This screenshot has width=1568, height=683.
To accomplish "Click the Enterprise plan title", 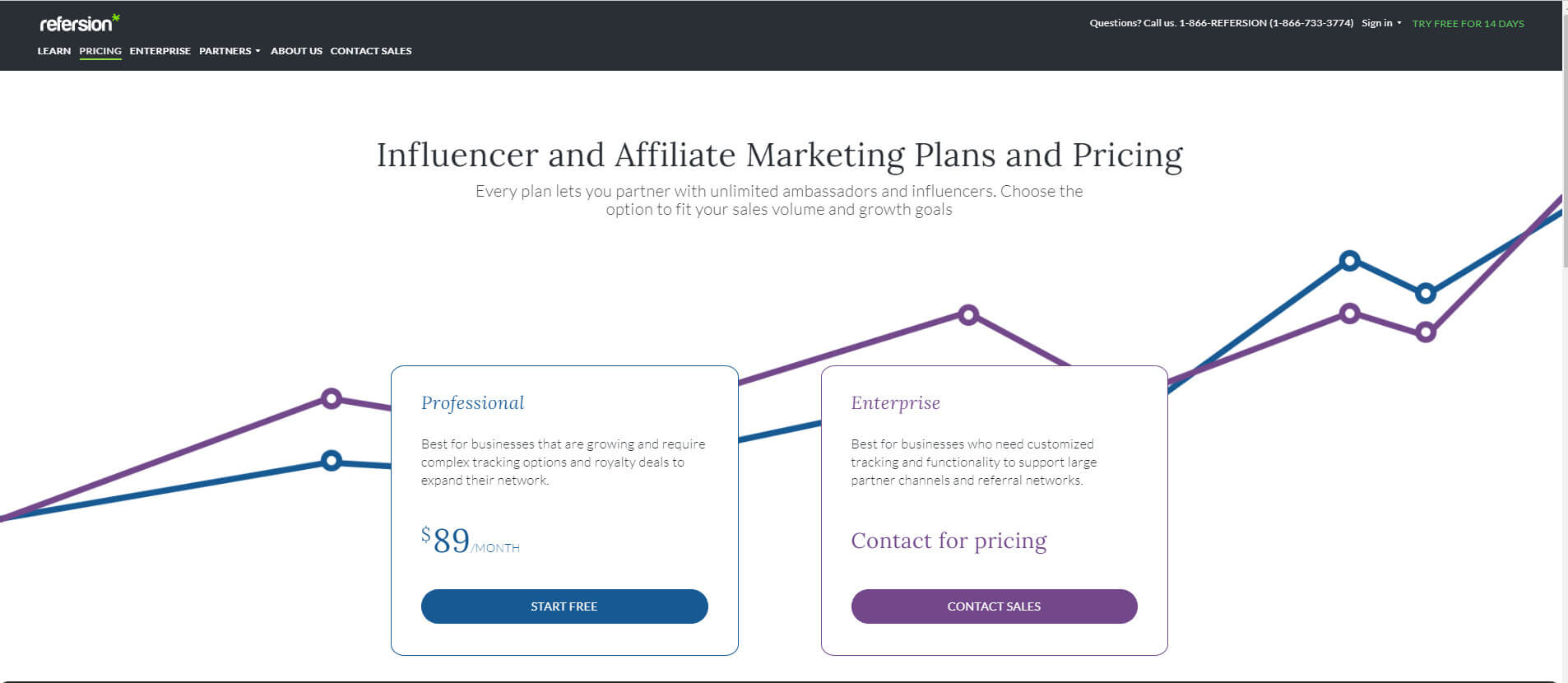I will pos(895,403).
